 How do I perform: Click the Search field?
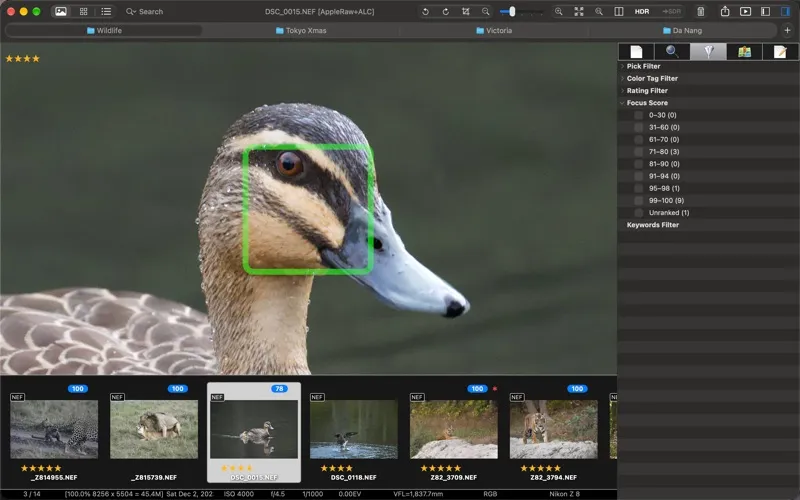151,11
